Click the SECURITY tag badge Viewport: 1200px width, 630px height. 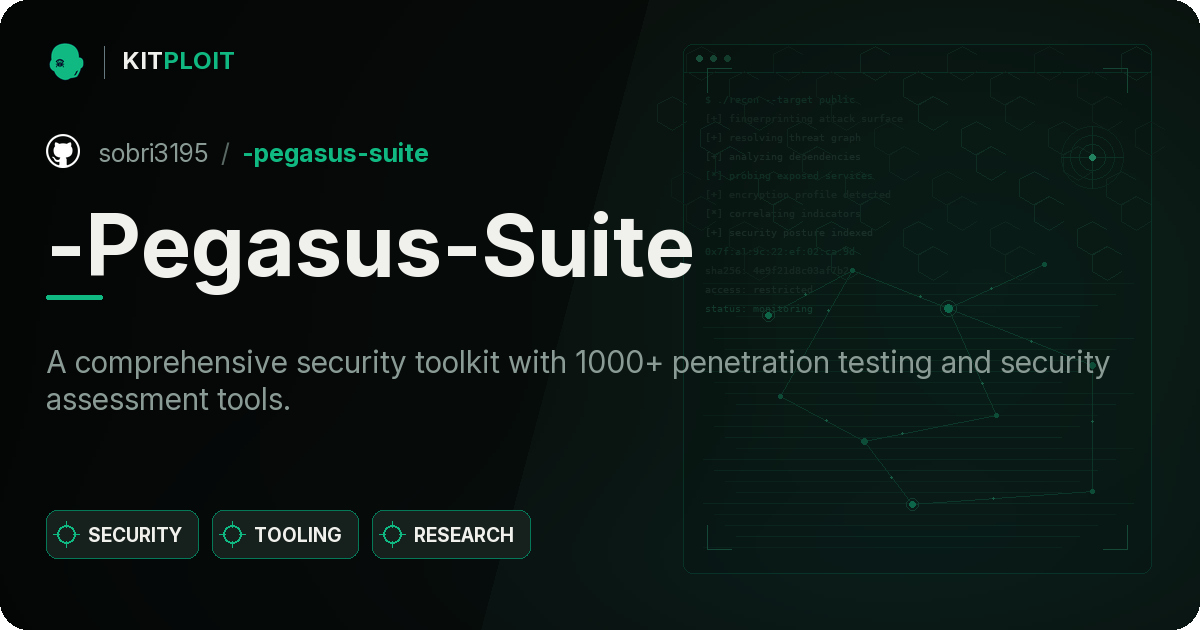click(122, 535)
